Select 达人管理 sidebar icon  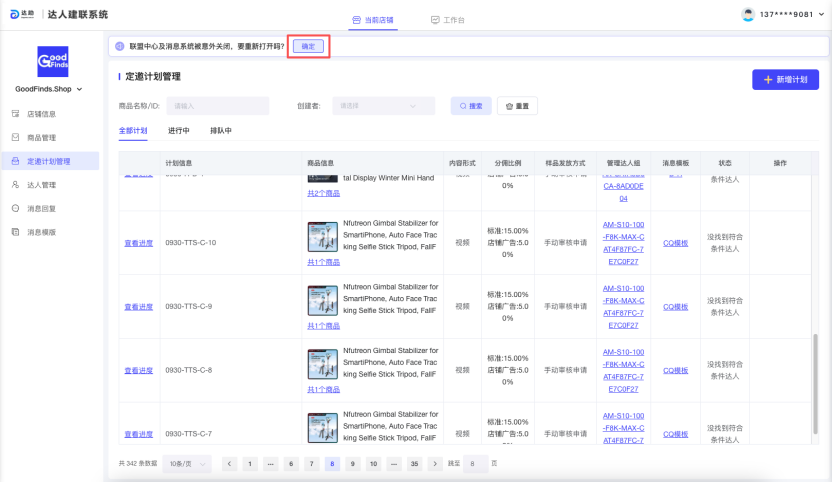[x=16, y=185]
